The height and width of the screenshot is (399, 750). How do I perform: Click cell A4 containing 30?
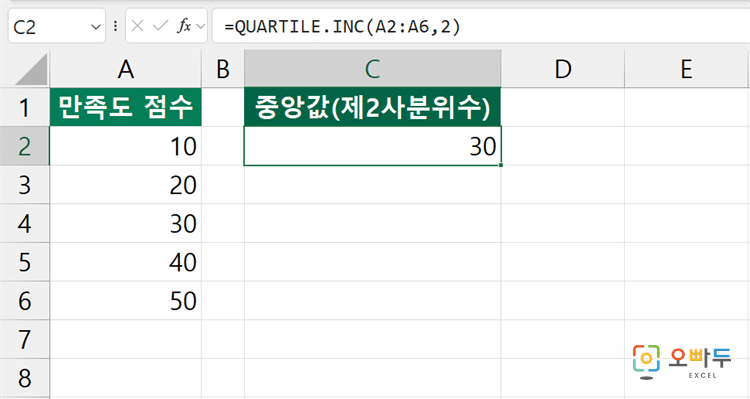tap(125, 223)
